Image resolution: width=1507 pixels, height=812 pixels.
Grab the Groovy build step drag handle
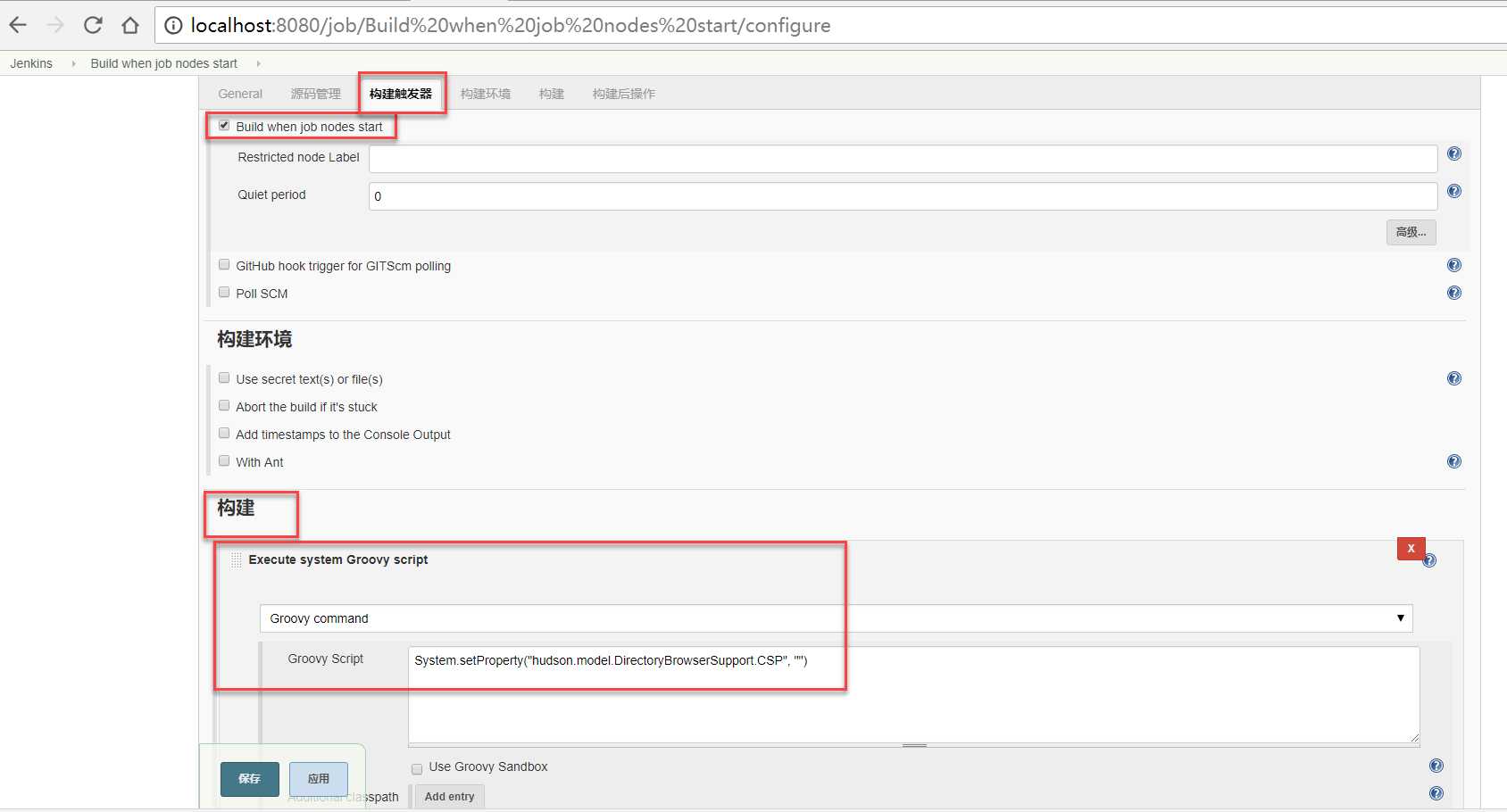pos(236,560)
